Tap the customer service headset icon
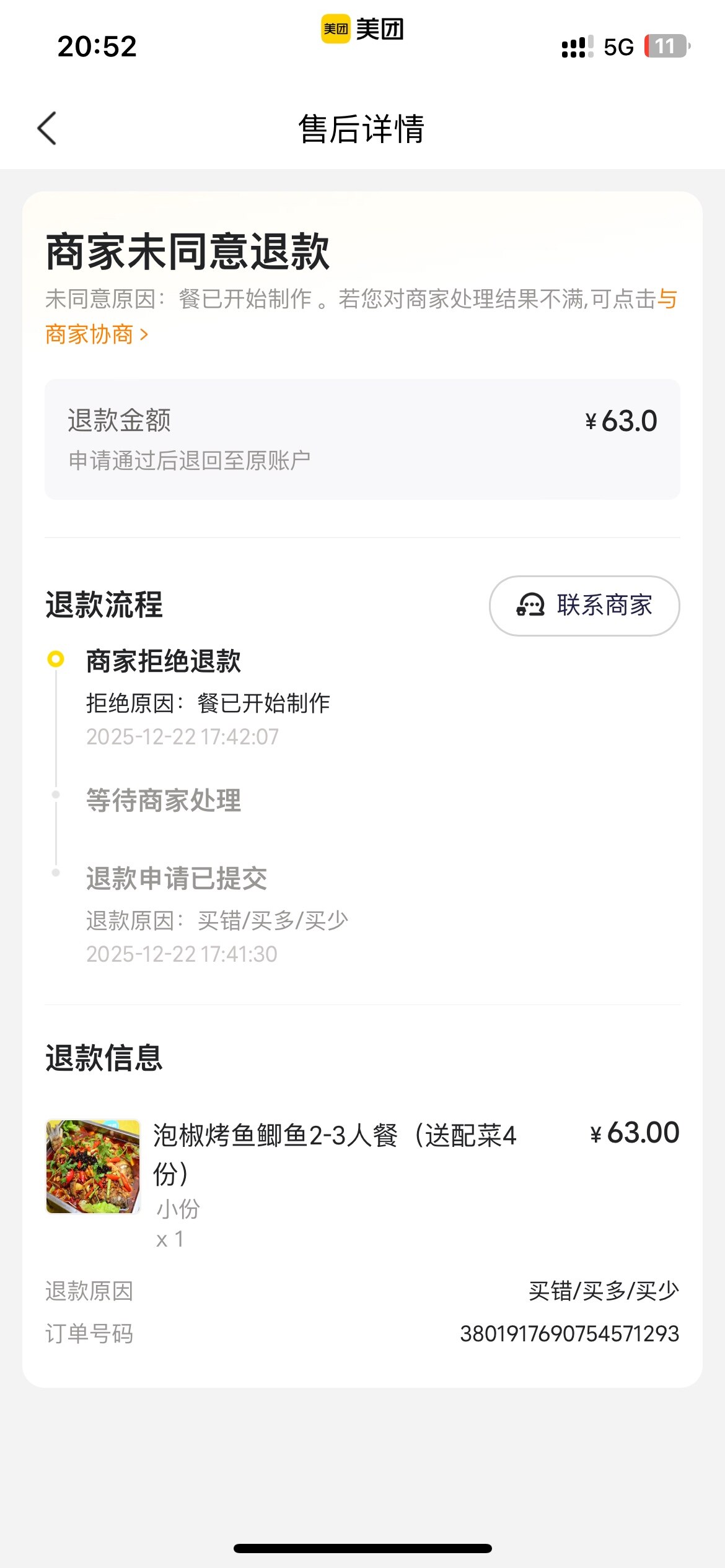The image size is (725, 1568). (x=530, y=605)
